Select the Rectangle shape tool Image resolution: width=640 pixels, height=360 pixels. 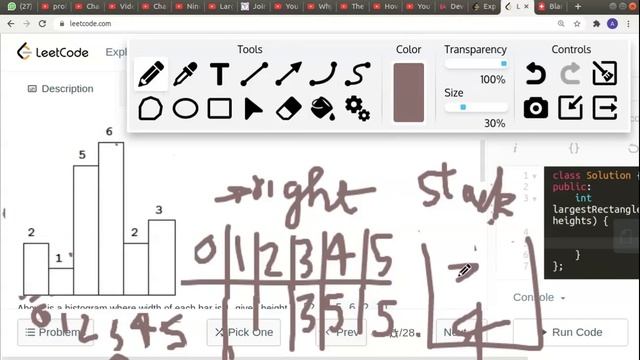220,109
